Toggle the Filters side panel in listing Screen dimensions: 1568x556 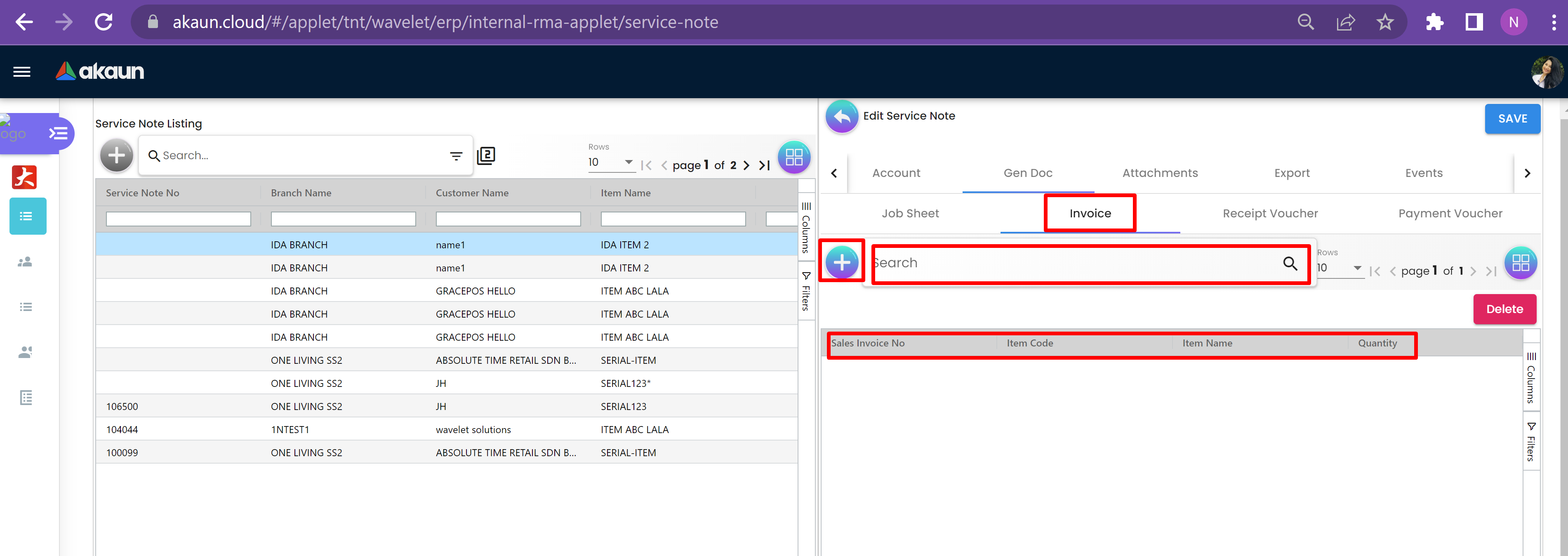point(806,291)
